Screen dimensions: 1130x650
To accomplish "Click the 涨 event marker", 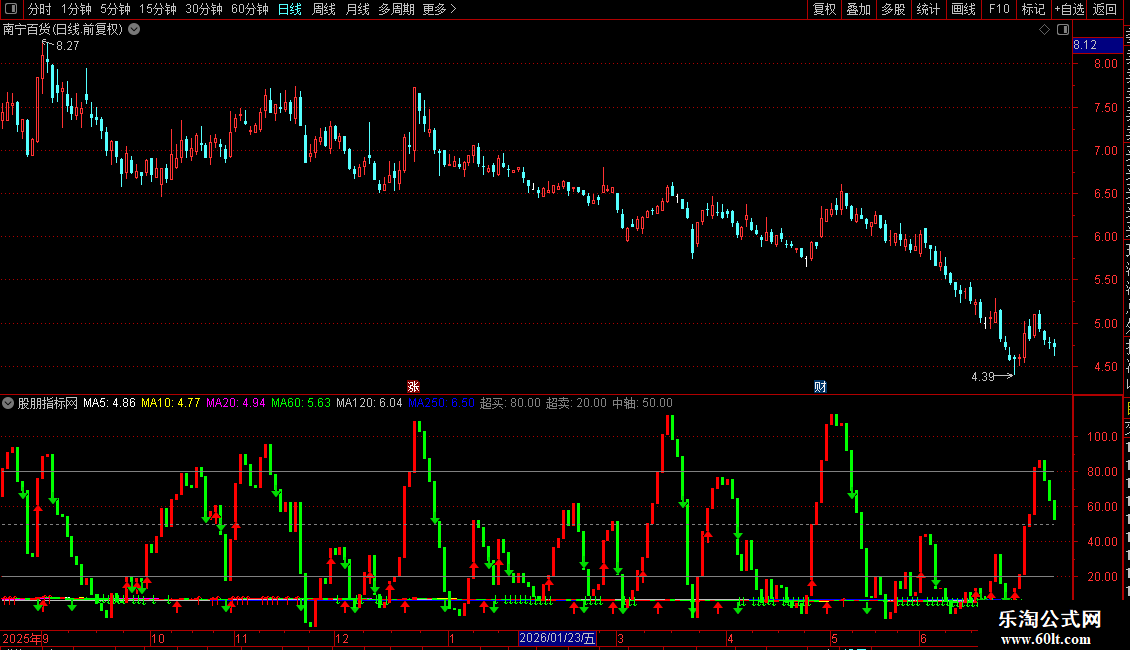I will click(413, 387).
